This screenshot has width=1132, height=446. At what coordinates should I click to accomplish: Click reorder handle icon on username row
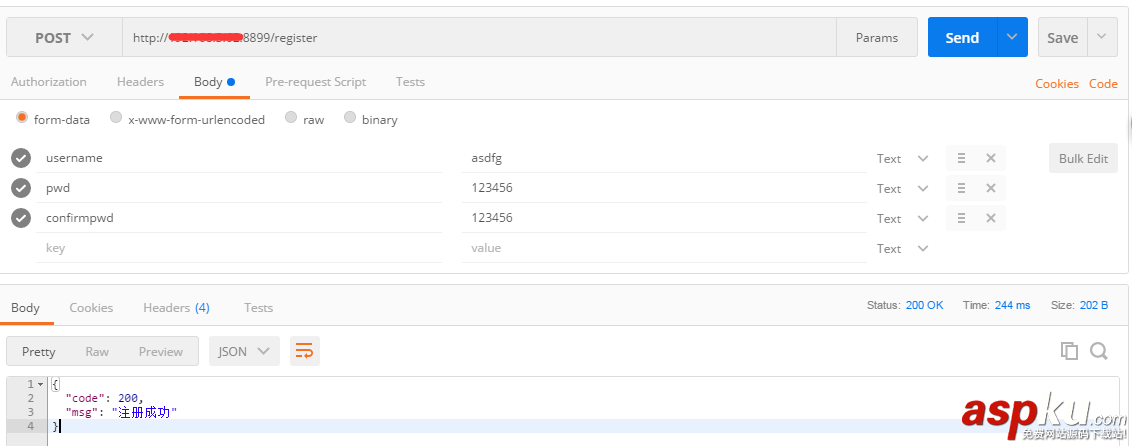pyautogui.click(x=961, y=158)
